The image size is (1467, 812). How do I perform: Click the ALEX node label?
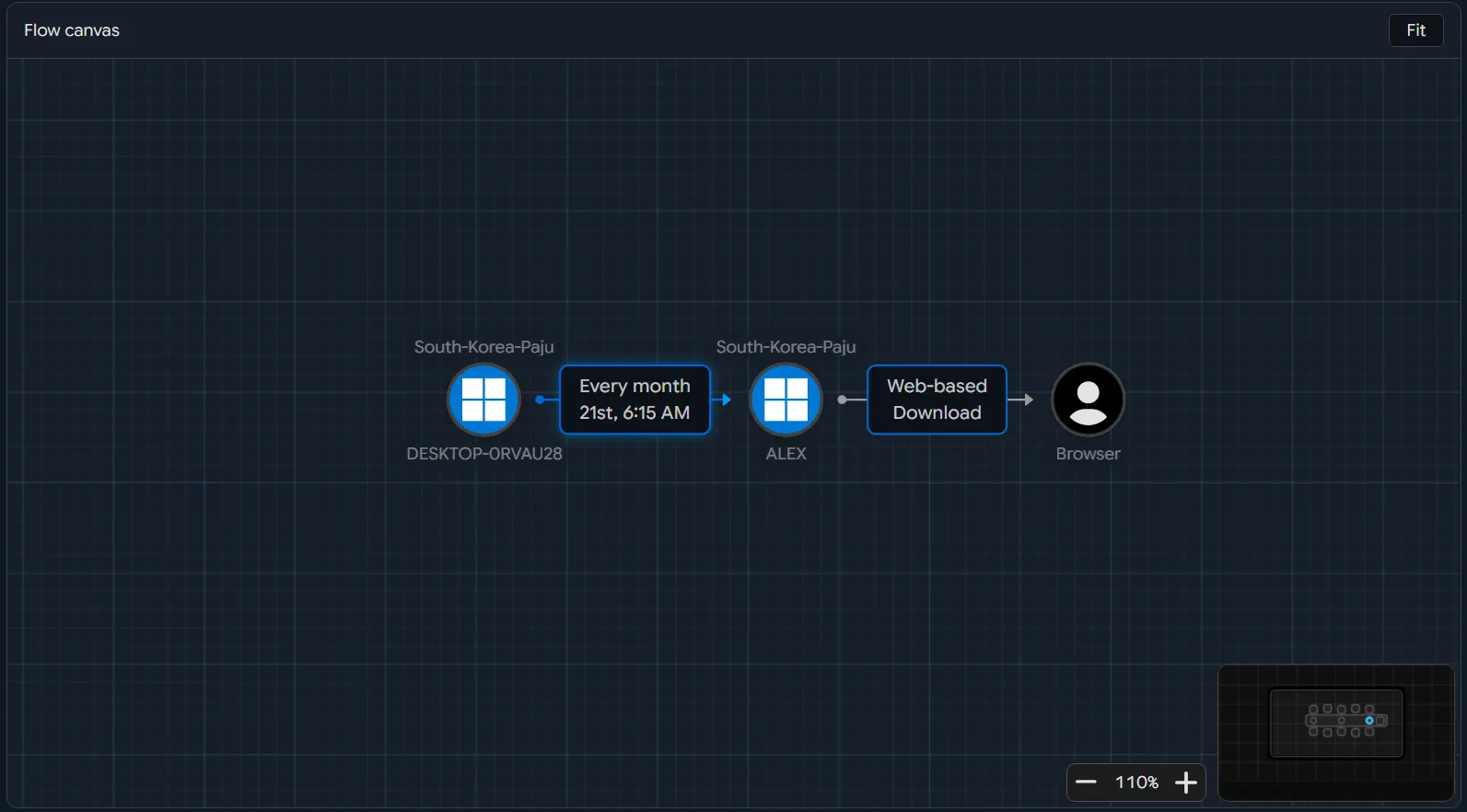click(786, 454)
